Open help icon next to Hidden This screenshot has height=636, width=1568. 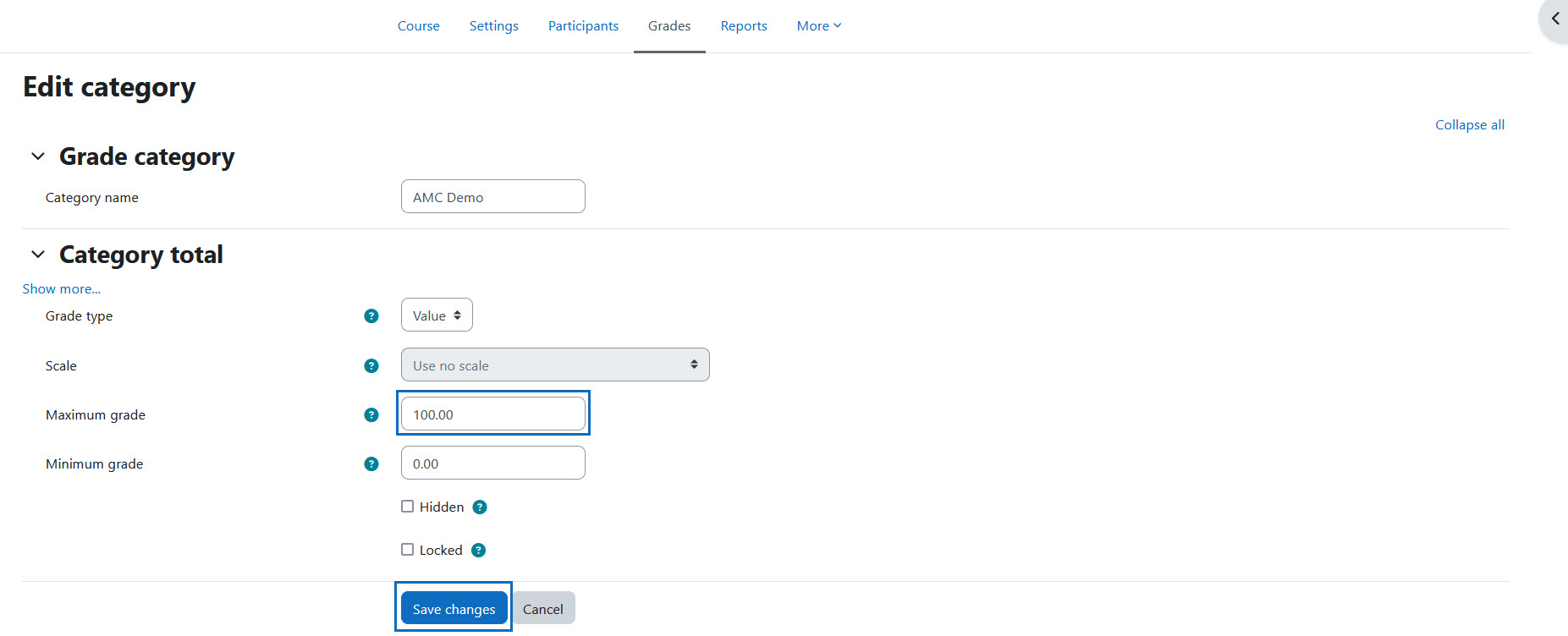(480, 507)
